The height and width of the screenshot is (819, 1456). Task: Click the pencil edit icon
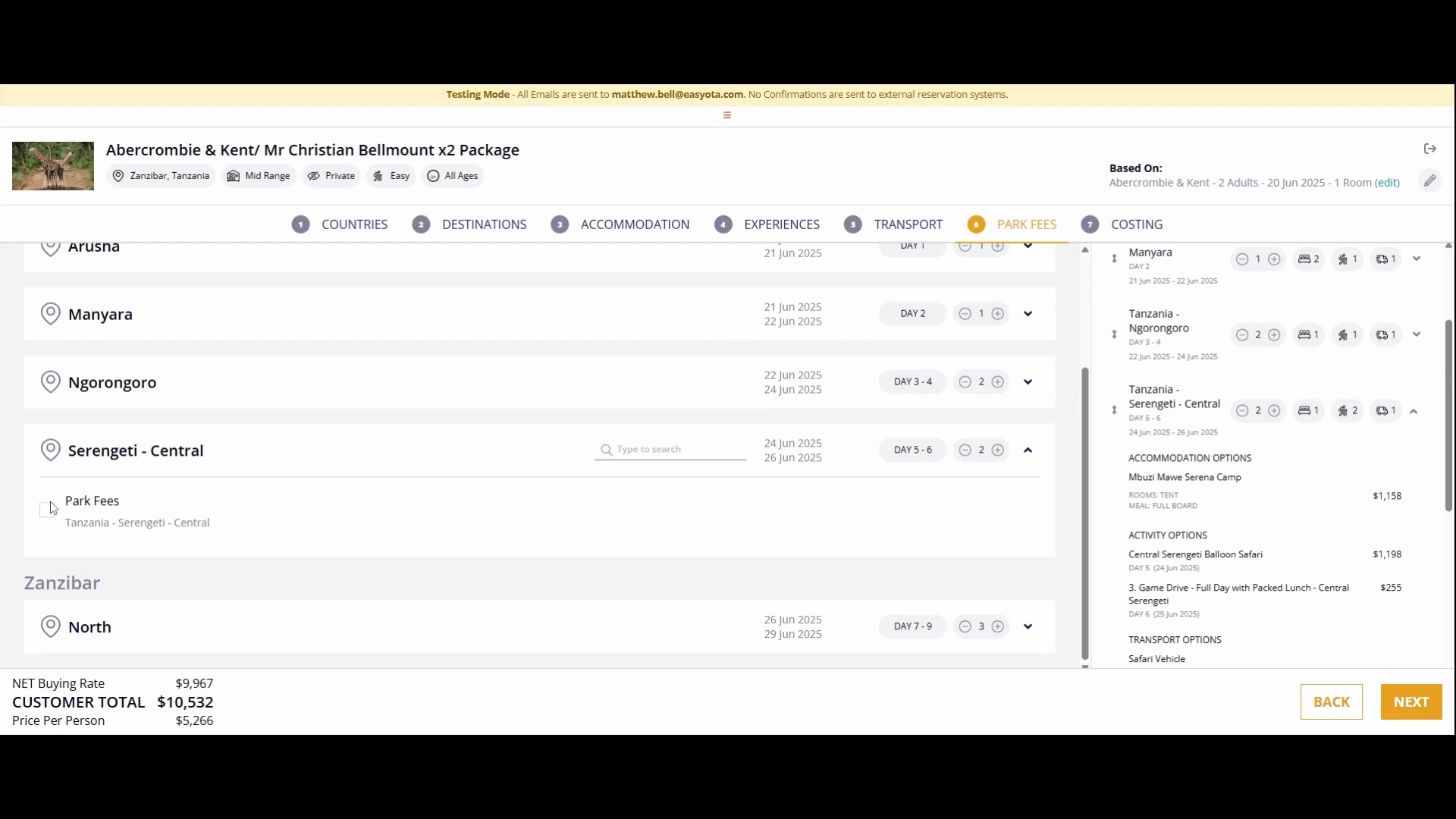1430,180
